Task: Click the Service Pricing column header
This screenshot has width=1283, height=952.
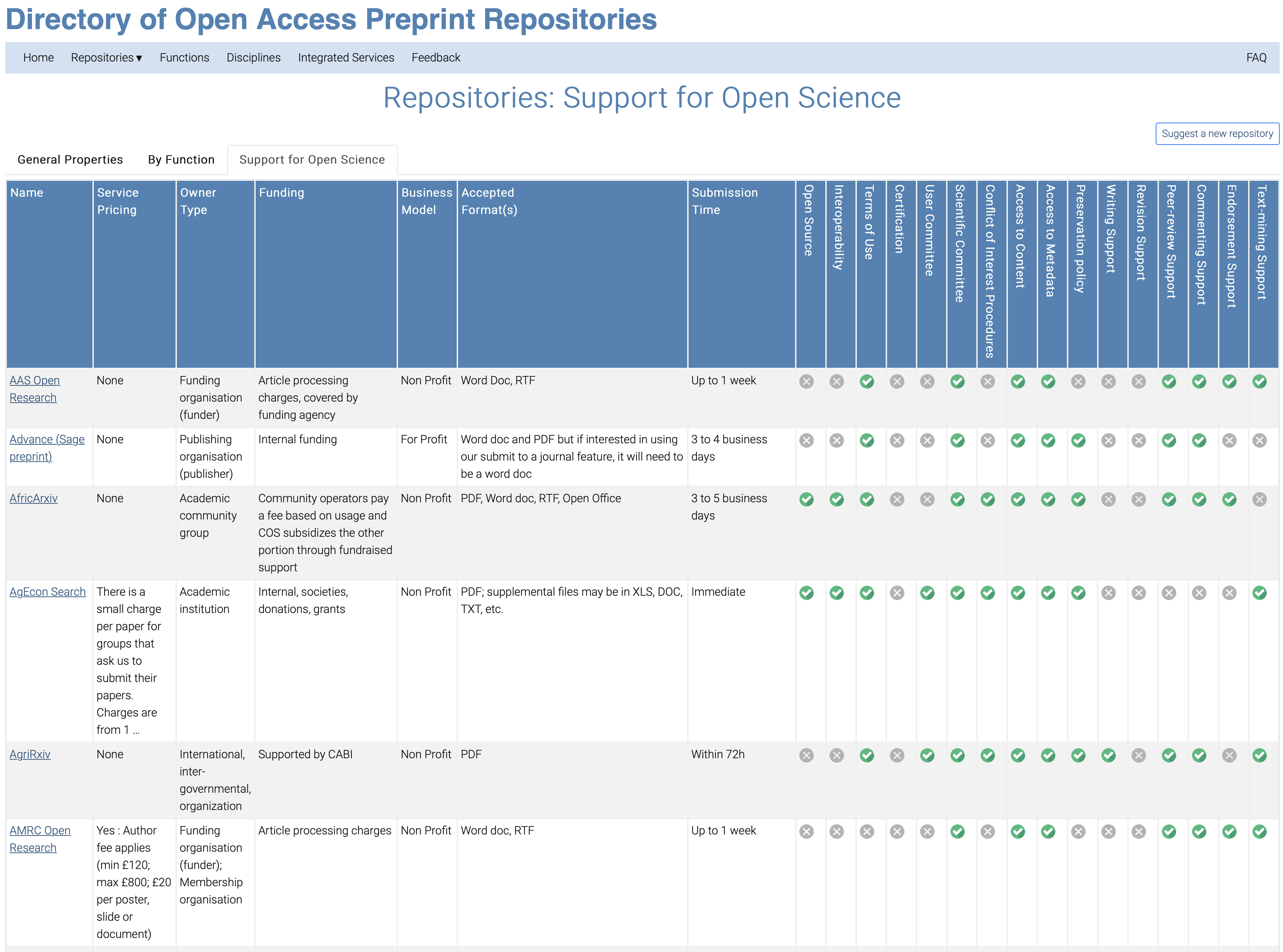Action: coord(134,274)
